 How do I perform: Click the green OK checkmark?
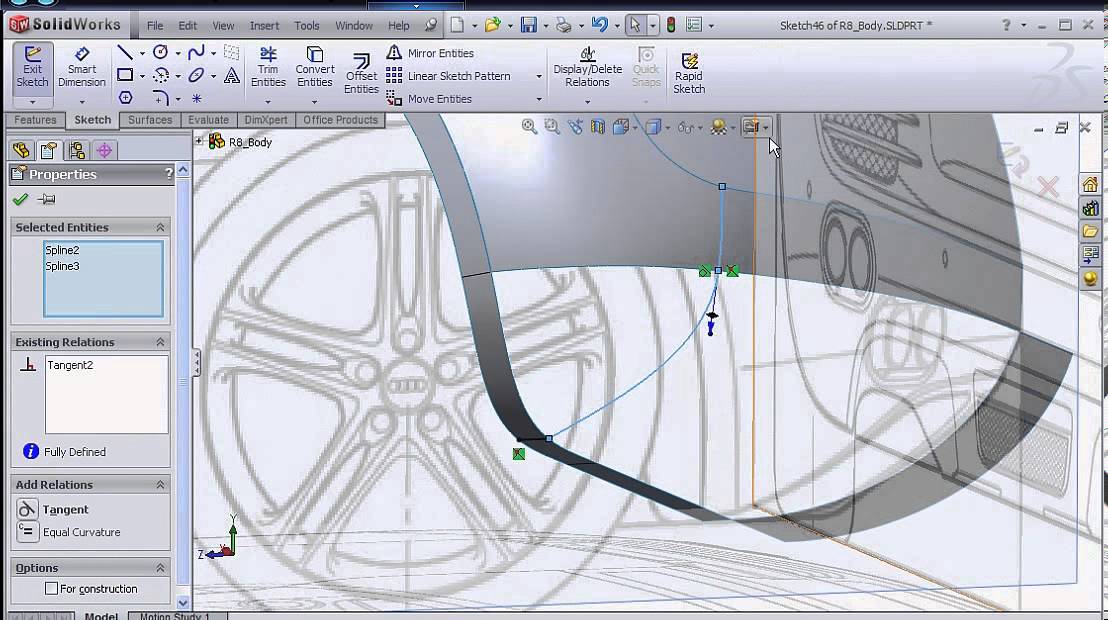click(20, 199)
